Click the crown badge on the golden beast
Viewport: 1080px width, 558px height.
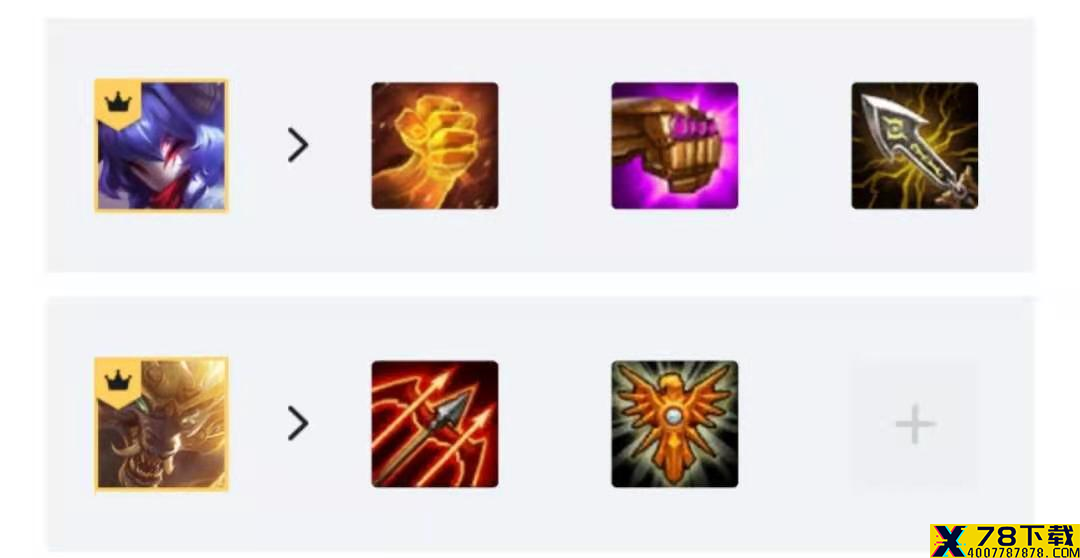pos(118,381)
